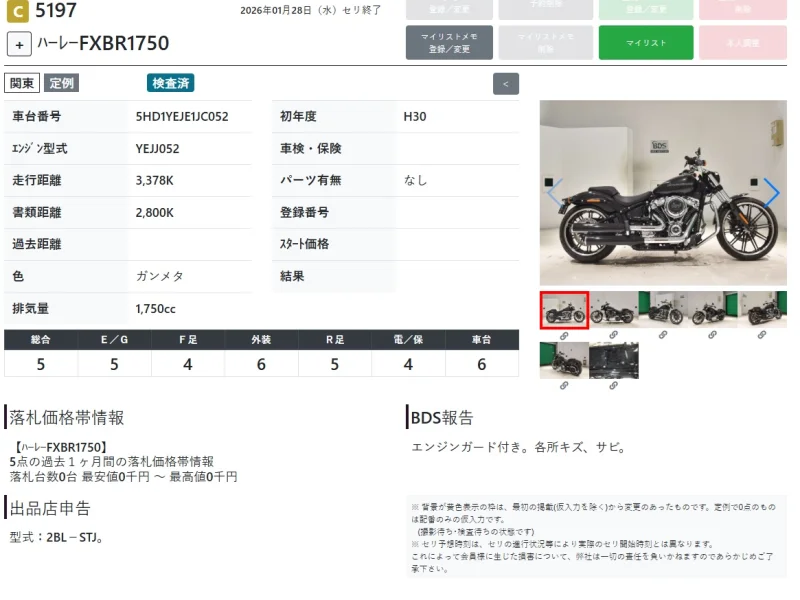Viewport: 800px width, 600px height.
Task: Select the 落札価格帯情報 heading
Action: [67, 418]
